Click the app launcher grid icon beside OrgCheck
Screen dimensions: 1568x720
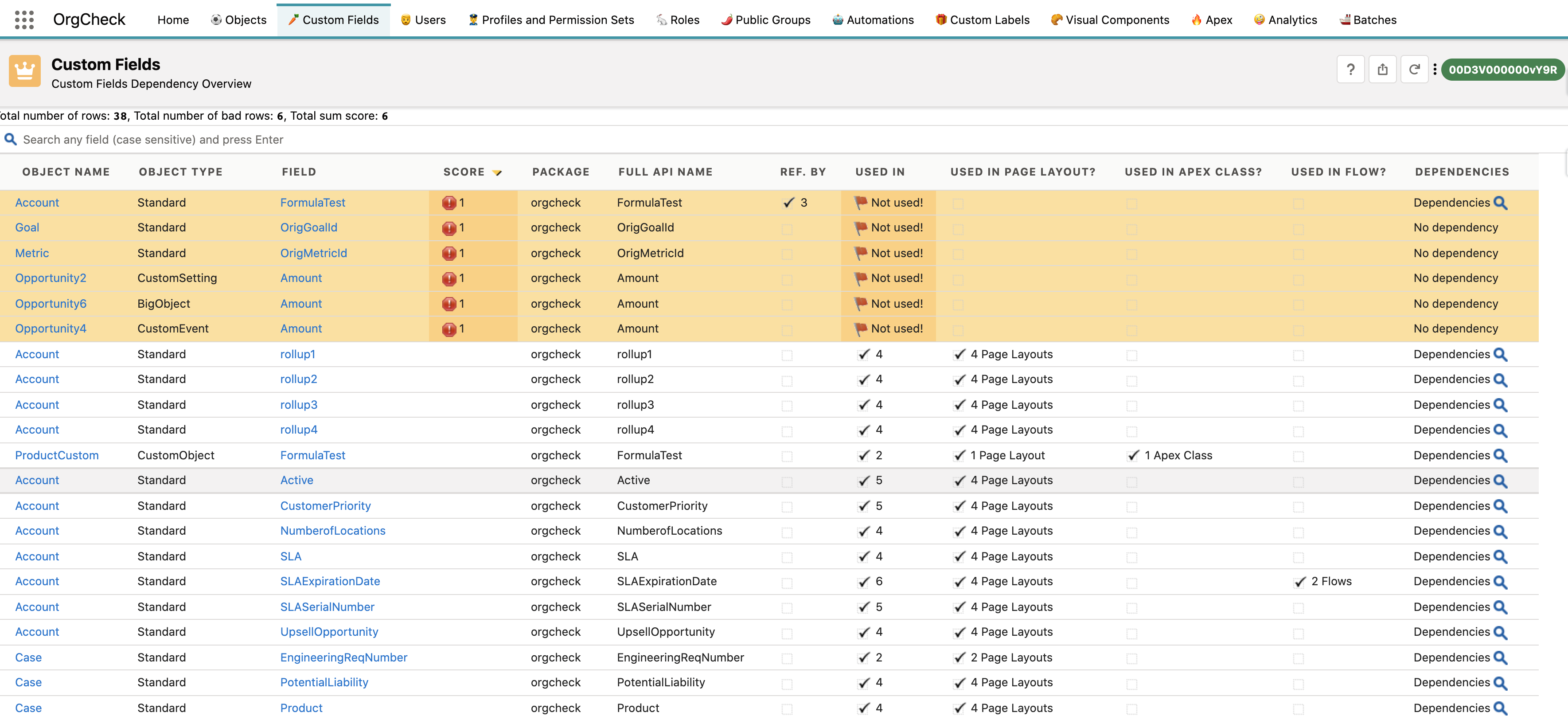24,19
